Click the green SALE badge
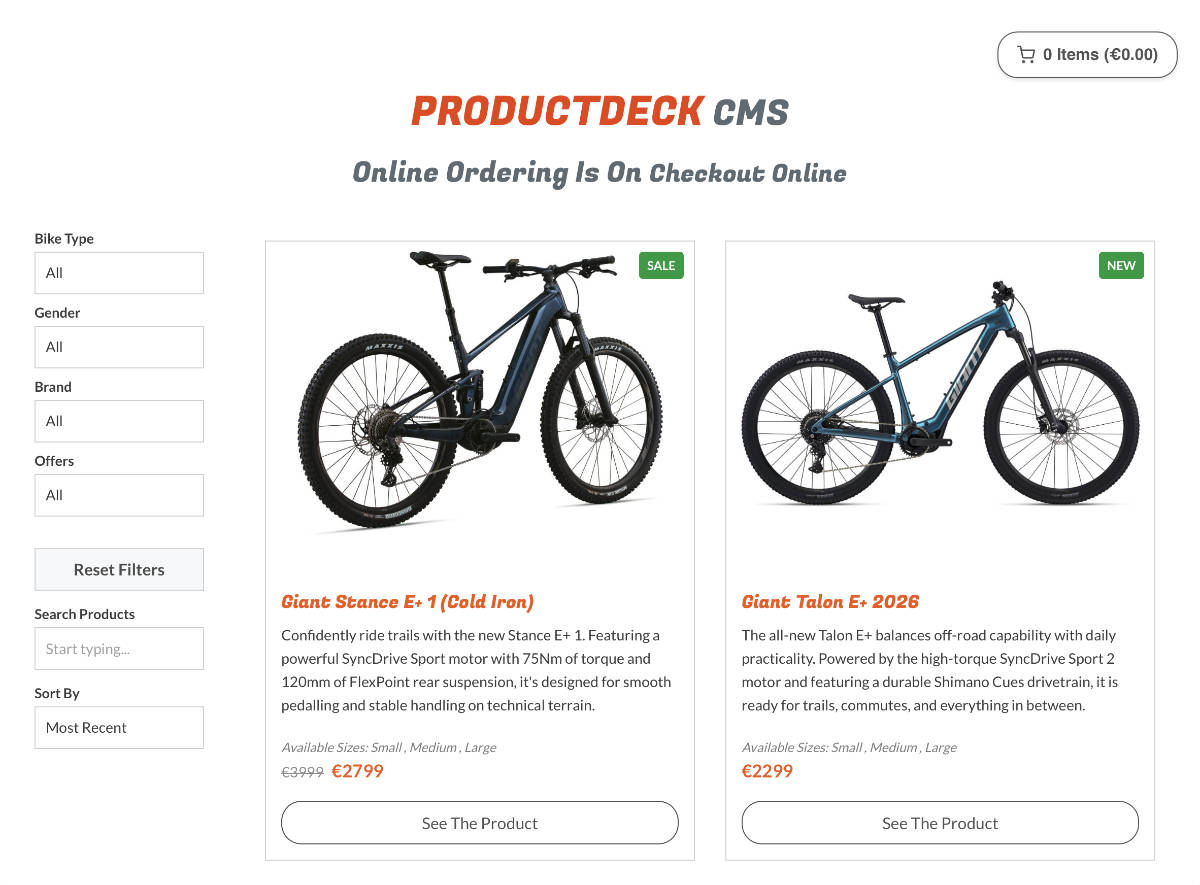The height and width of the screenshot is (885, 1200). pos(661,265)
